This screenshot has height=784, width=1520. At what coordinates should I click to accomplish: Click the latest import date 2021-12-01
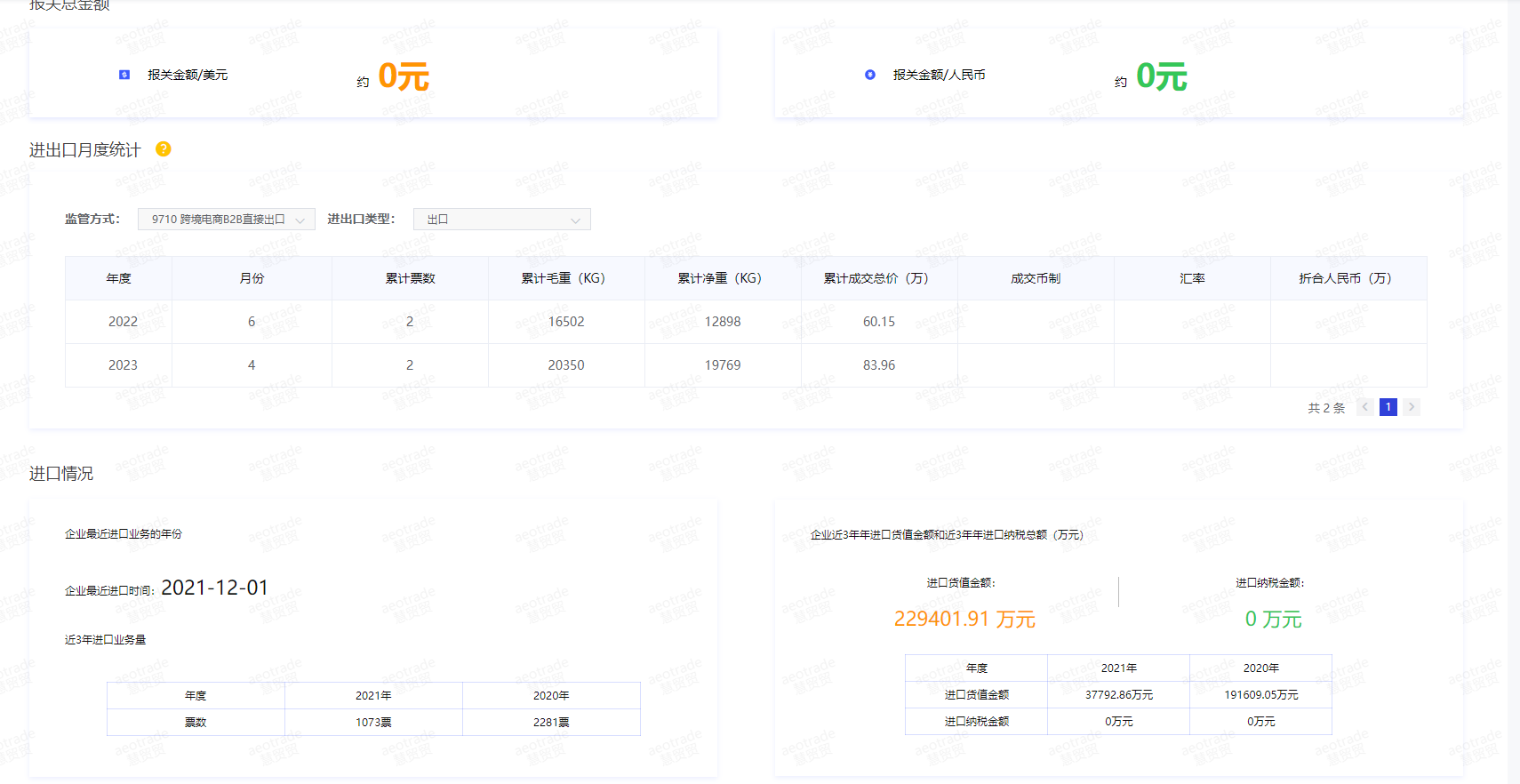pos(214,588)
